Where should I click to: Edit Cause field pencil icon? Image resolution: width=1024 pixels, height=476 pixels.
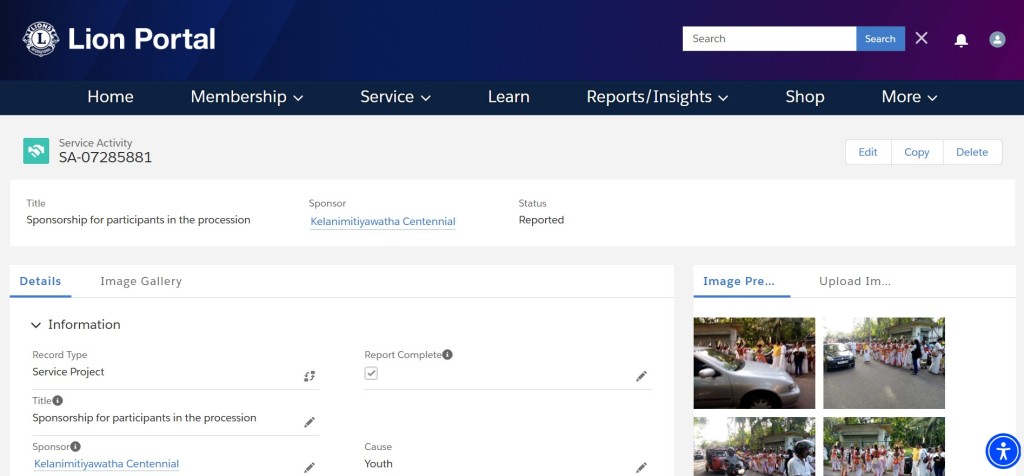coord(641,468)
